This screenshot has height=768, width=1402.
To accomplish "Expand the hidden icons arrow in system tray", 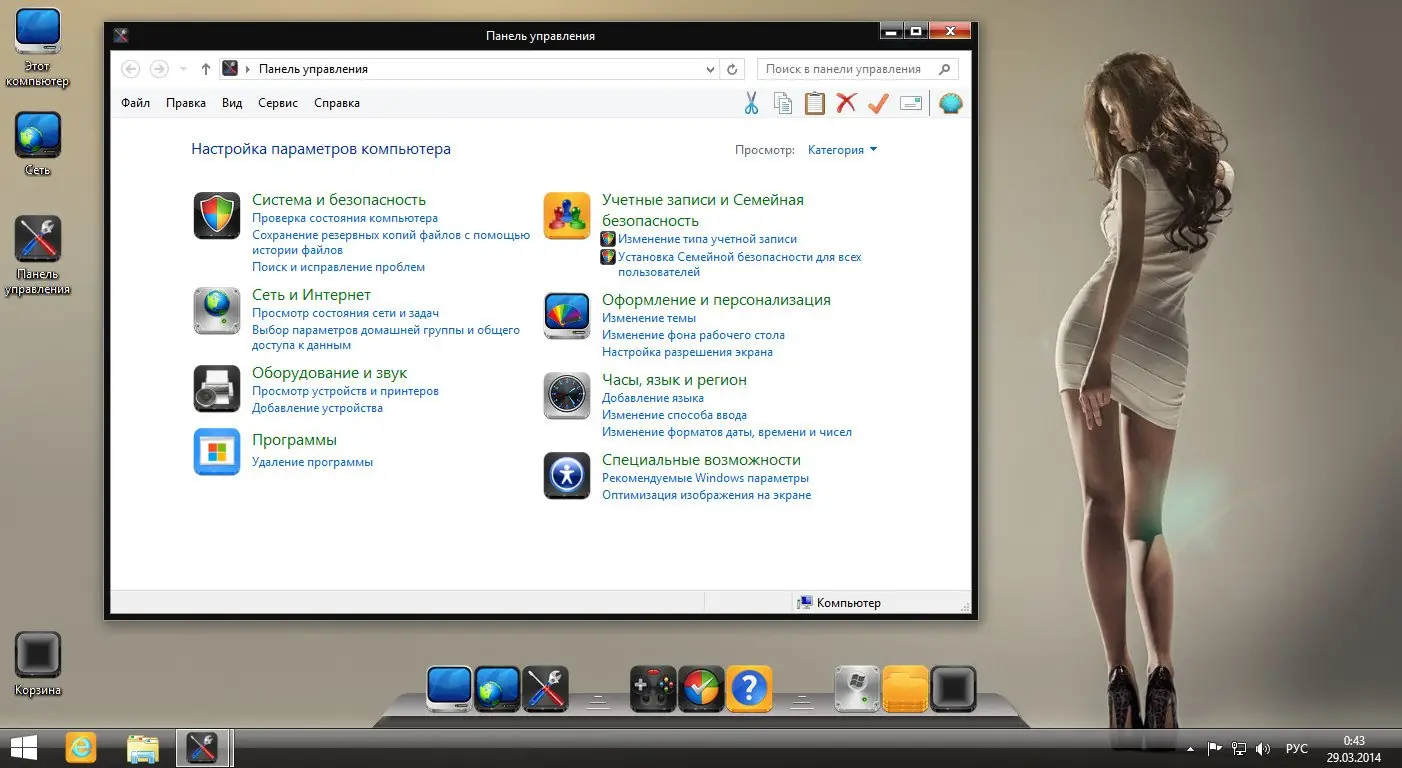I will click(x=1191, y=748).
